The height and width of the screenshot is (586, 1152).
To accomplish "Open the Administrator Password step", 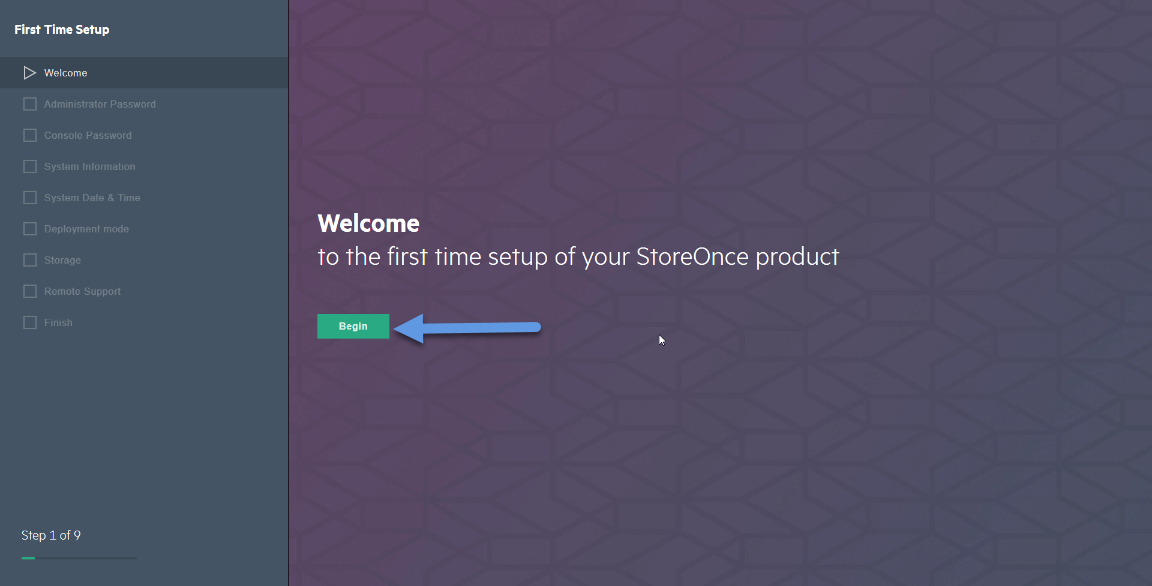I will click(100, 104).
